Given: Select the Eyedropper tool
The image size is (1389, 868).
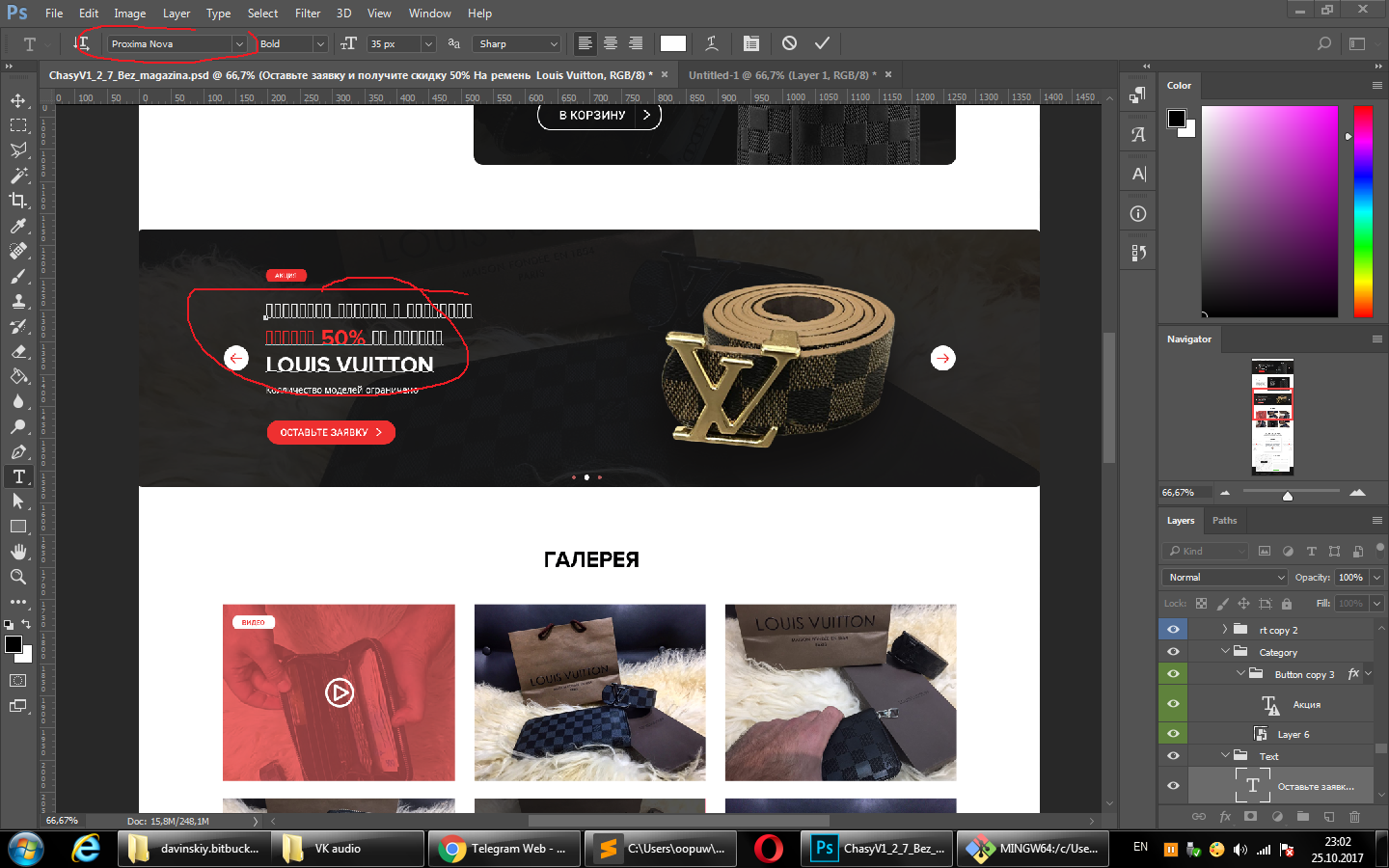Looking at the screenshot, I should pyautogui.click(x=18, y=226).
